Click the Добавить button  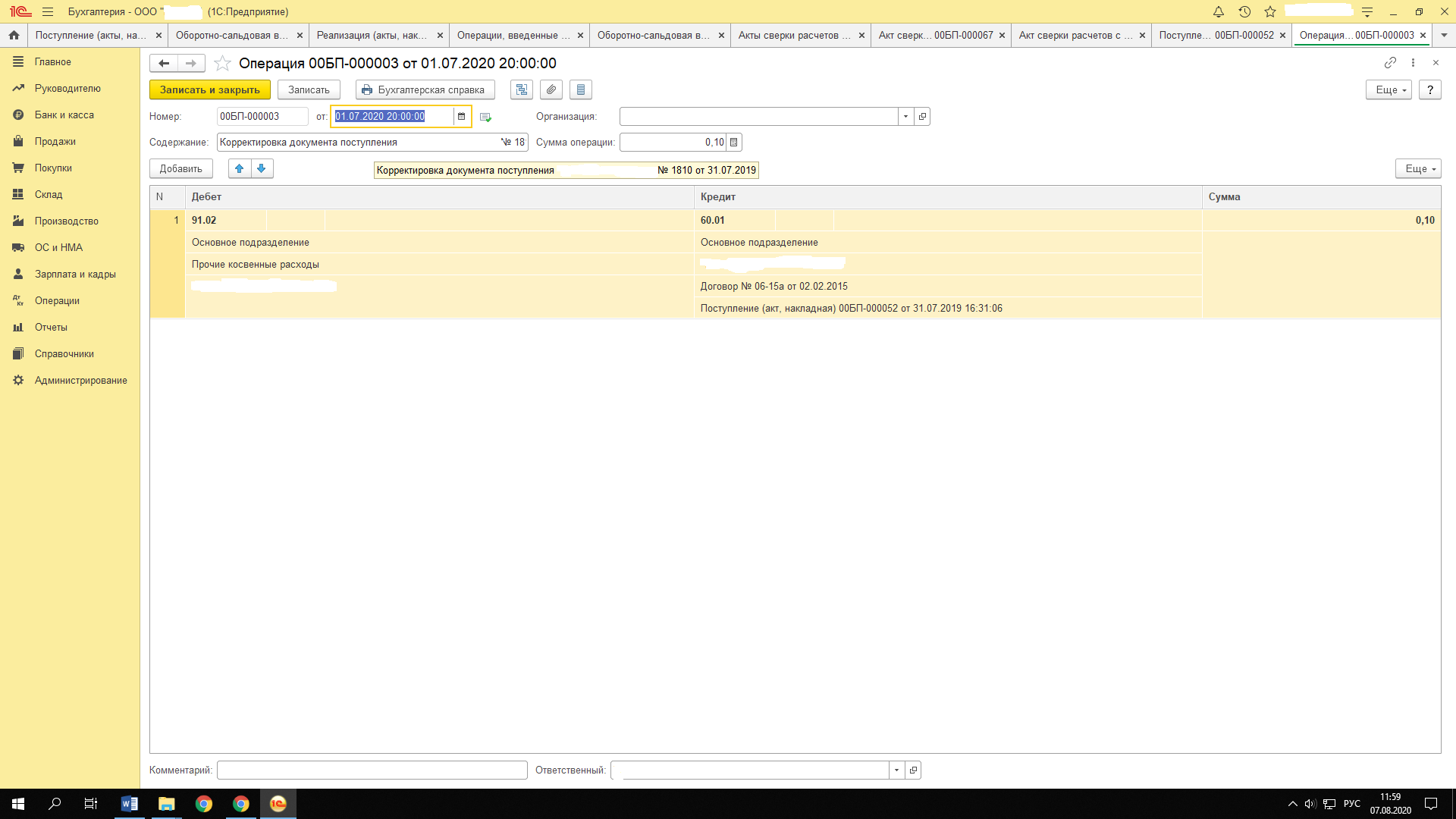pyautogui.click(x=180, y=168)
